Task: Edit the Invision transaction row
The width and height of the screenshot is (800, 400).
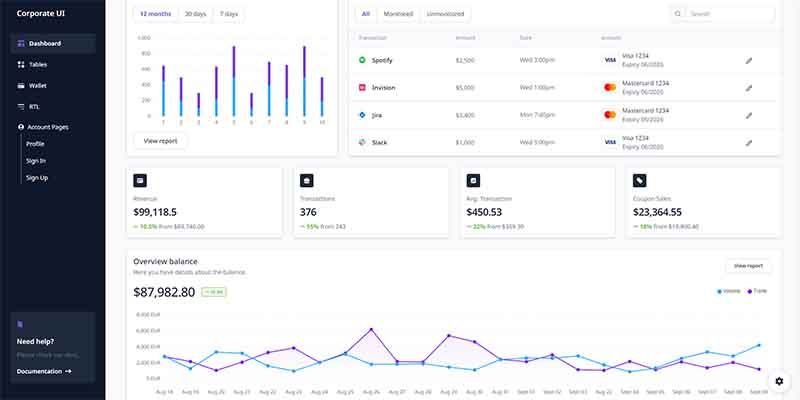Action: pos(748,88)
